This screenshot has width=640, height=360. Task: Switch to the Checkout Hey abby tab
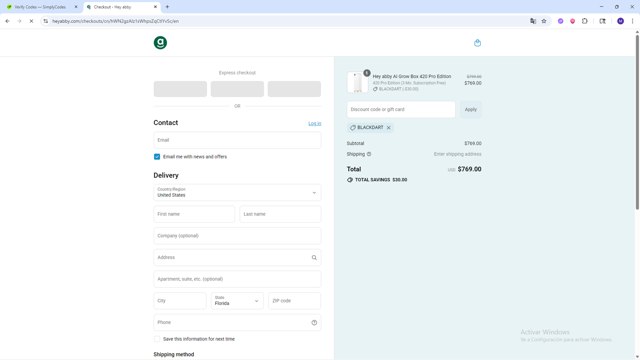pos(121,7)
